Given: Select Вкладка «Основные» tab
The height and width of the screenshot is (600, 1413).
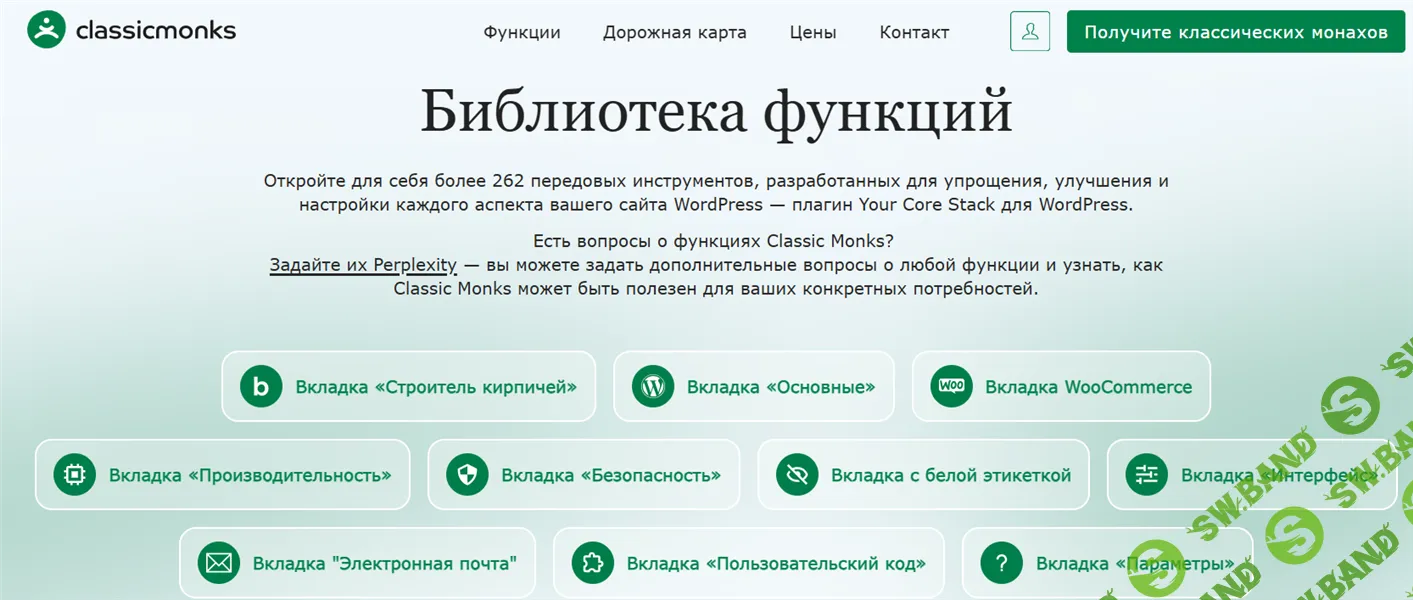Looking at the screenshot, I should click(x=754, y=386).
